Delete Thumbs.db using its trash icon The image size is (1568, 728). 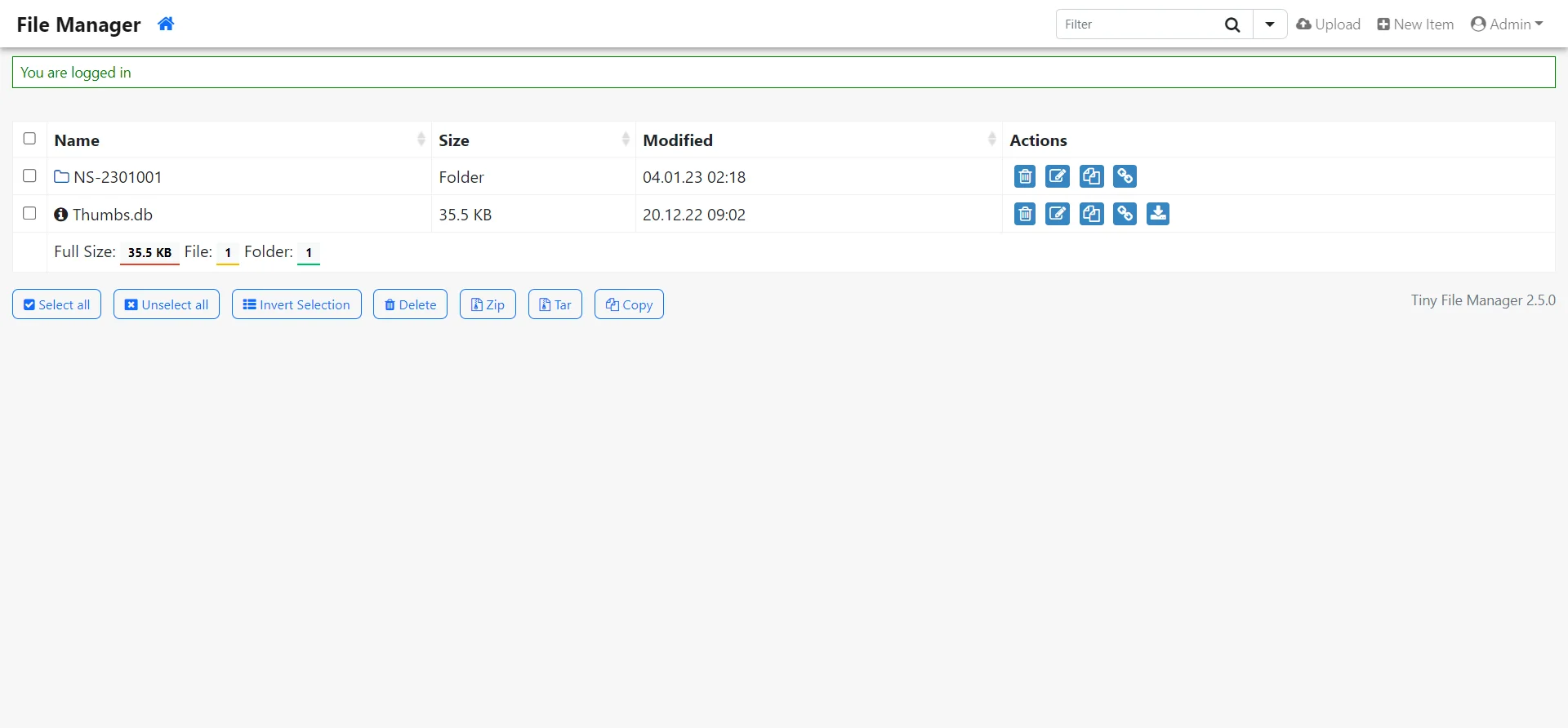(x=1024, y=214)
